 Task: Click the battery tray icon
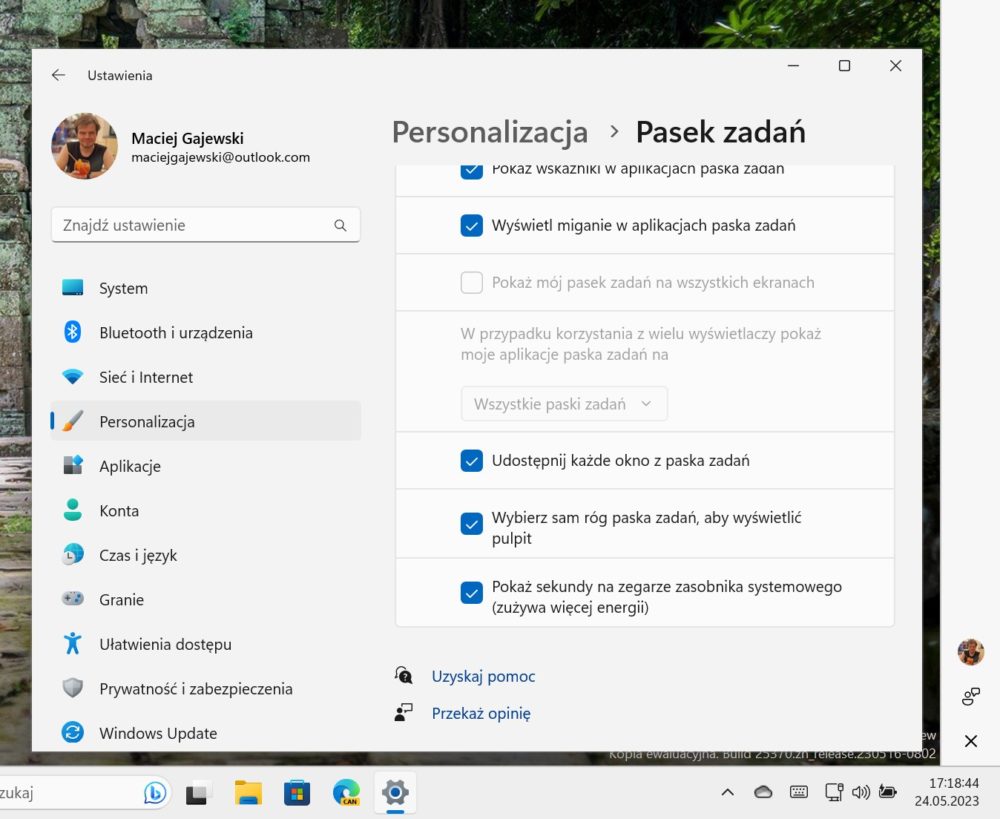887,792
